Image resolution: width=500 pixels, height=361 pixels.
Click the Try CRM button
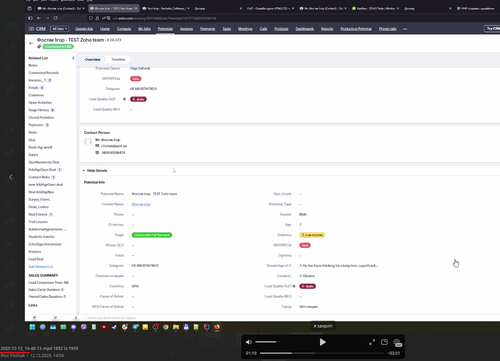(492, 29)
